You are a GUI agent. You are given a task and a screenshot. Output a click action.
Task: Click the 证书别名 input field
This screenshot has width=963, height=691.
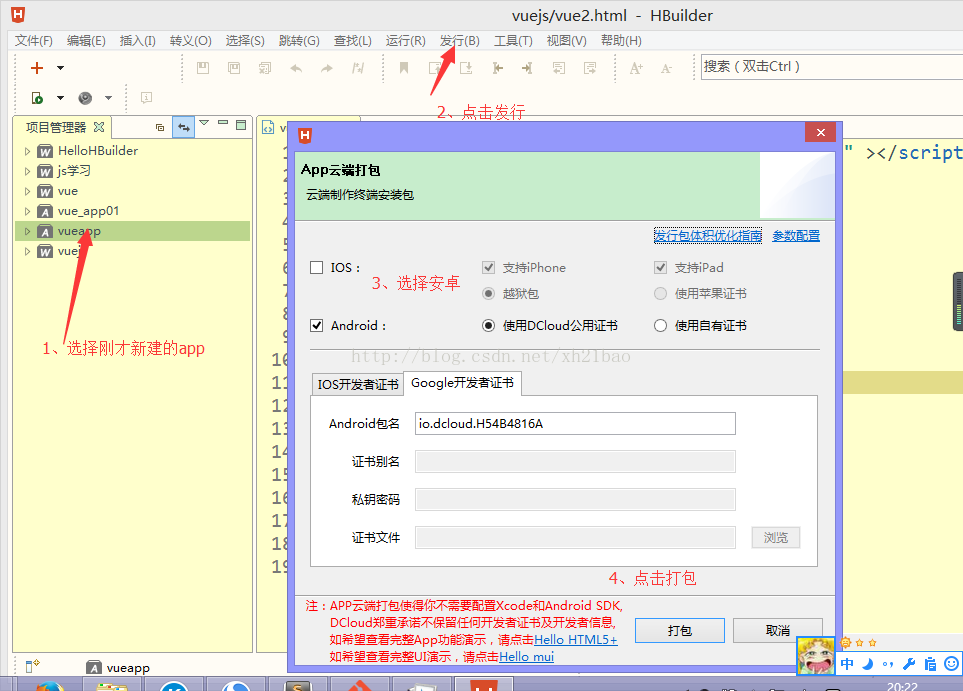pyautogui.click(x=575, y=461)
